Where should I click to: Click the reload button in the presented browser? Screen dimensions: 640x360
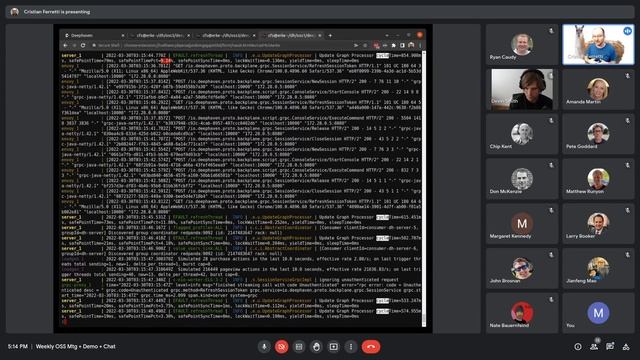[83, 45]
